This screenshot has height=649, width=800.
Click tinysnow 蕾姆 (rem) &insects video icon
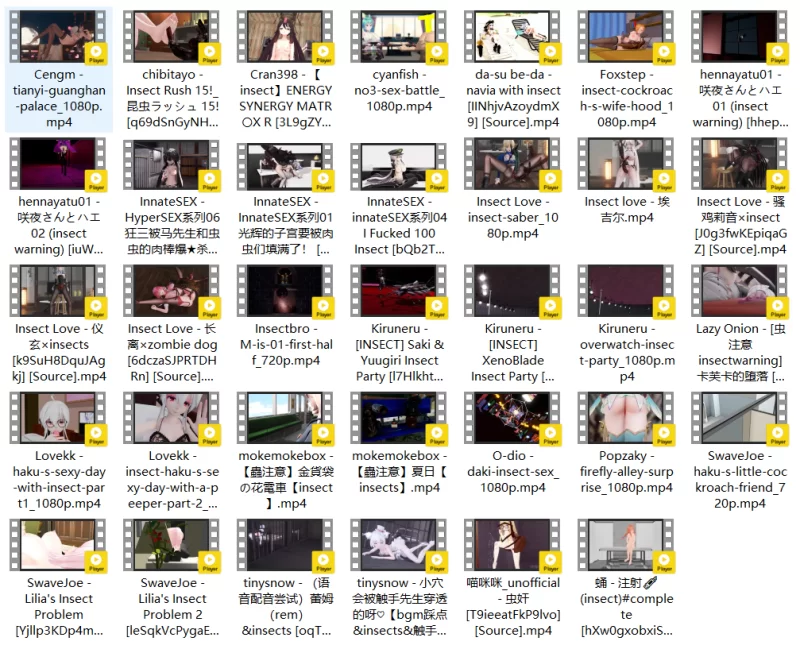pyautogui.click(x=285, y=544)
